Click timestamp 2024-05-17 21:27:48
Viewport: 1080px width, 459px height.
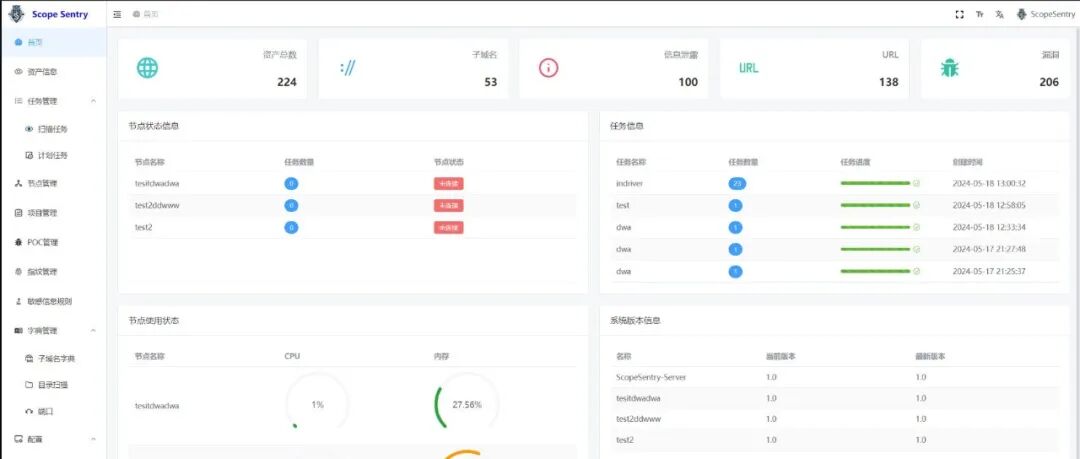click(x=989, y=249)
